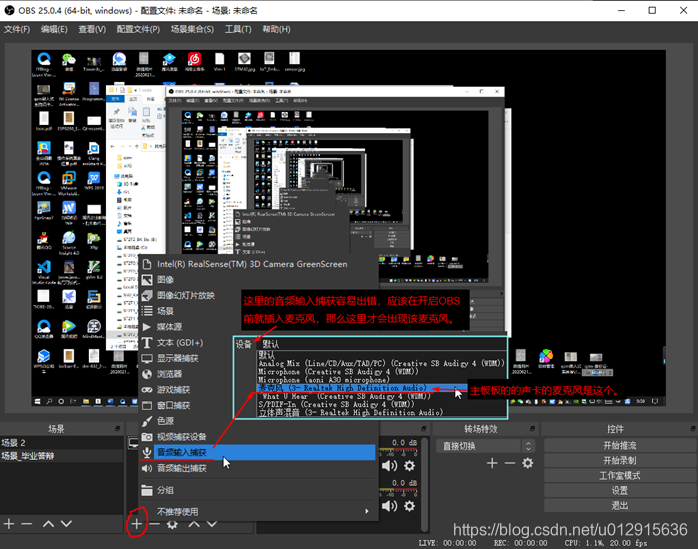Select 场景 2 in scenes list
Screen dimensions: 698x549
[x=61, y=443]
